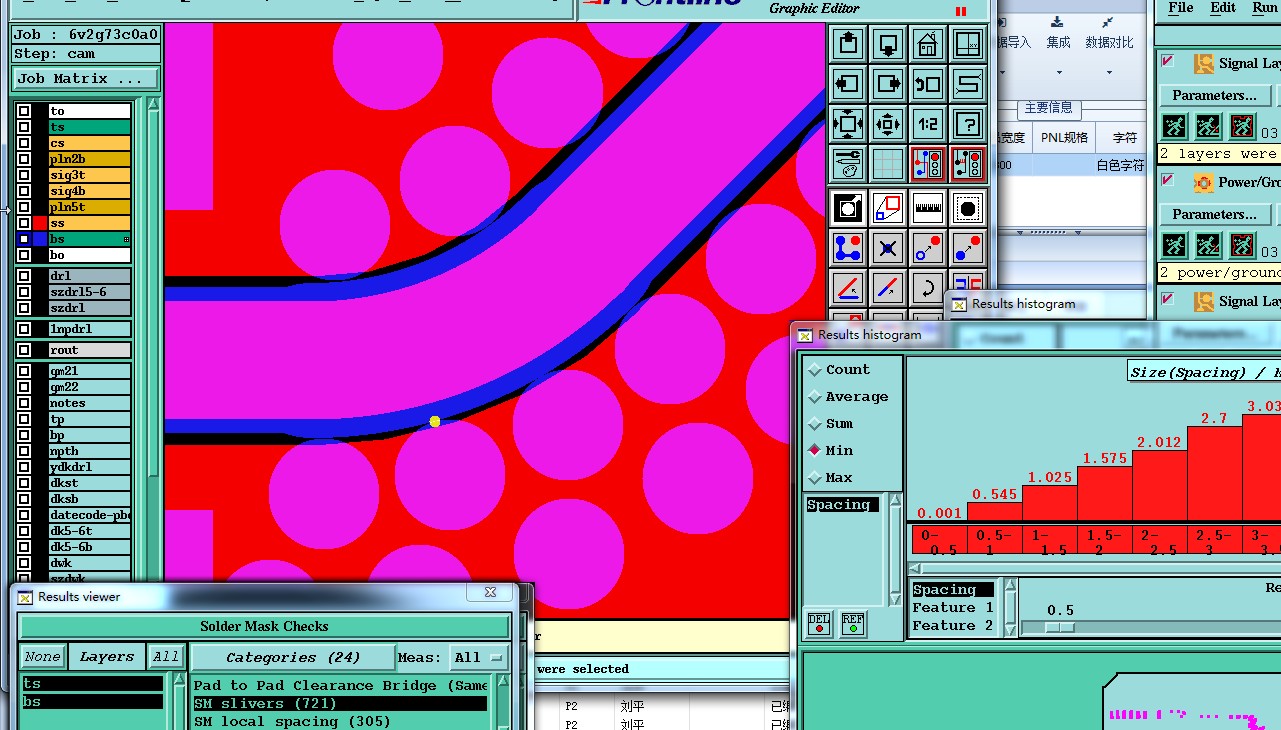Open the wrench and palette settings icon
The height and width of the screenshot is (730, 1281).
point(848,164)
